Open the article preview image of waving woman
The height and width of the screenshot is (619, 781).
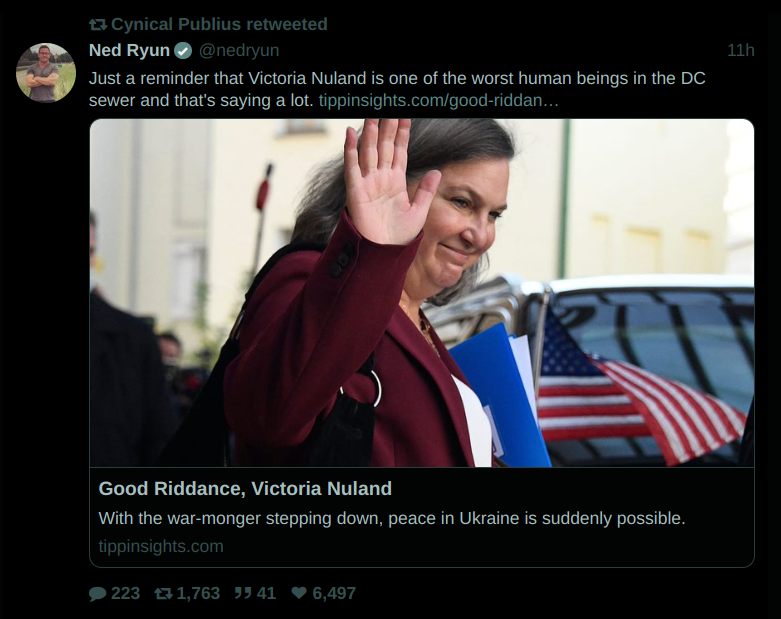click(421, 293)
